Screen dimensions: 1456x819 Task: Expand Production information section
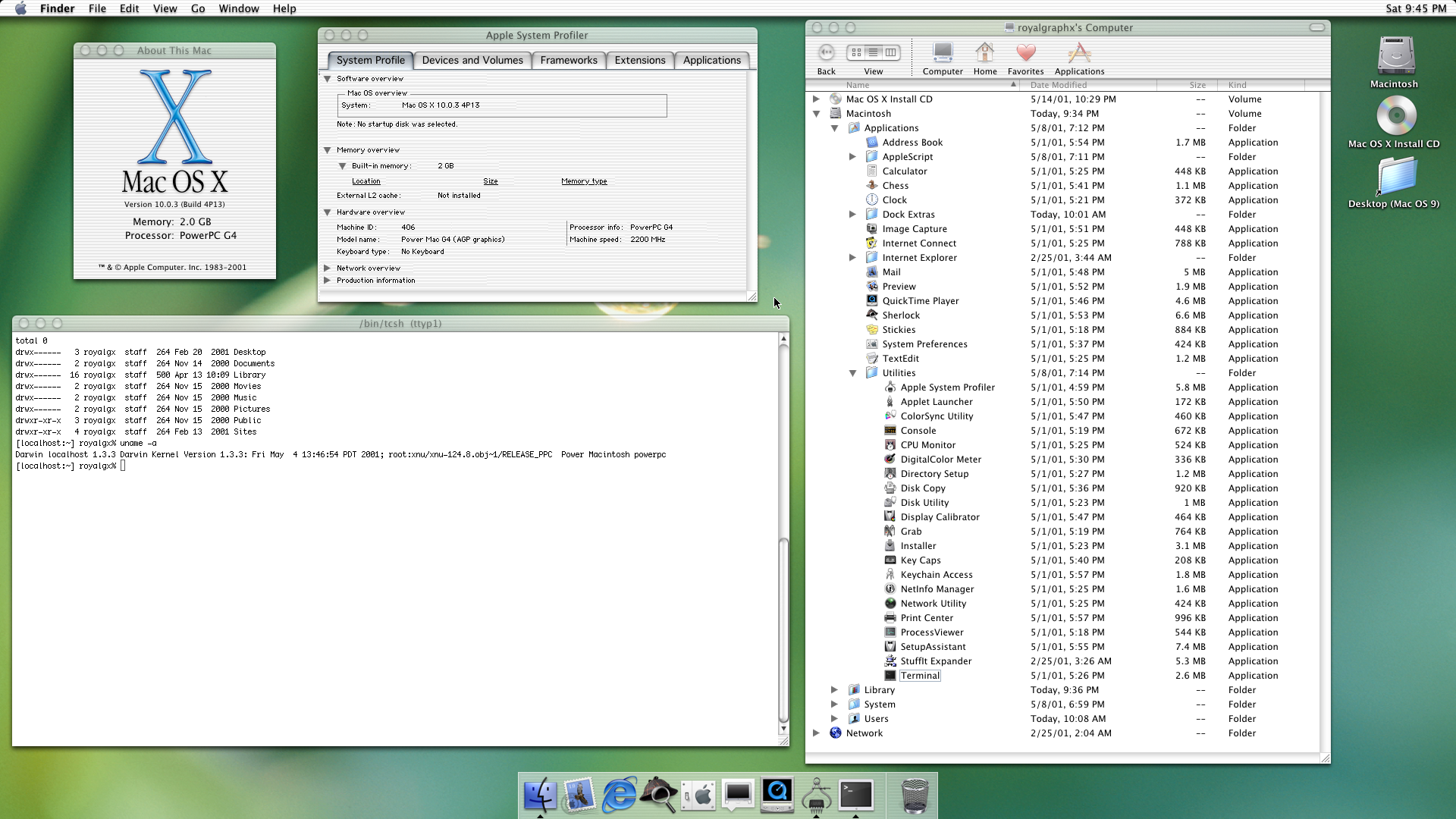pos(328,281)
